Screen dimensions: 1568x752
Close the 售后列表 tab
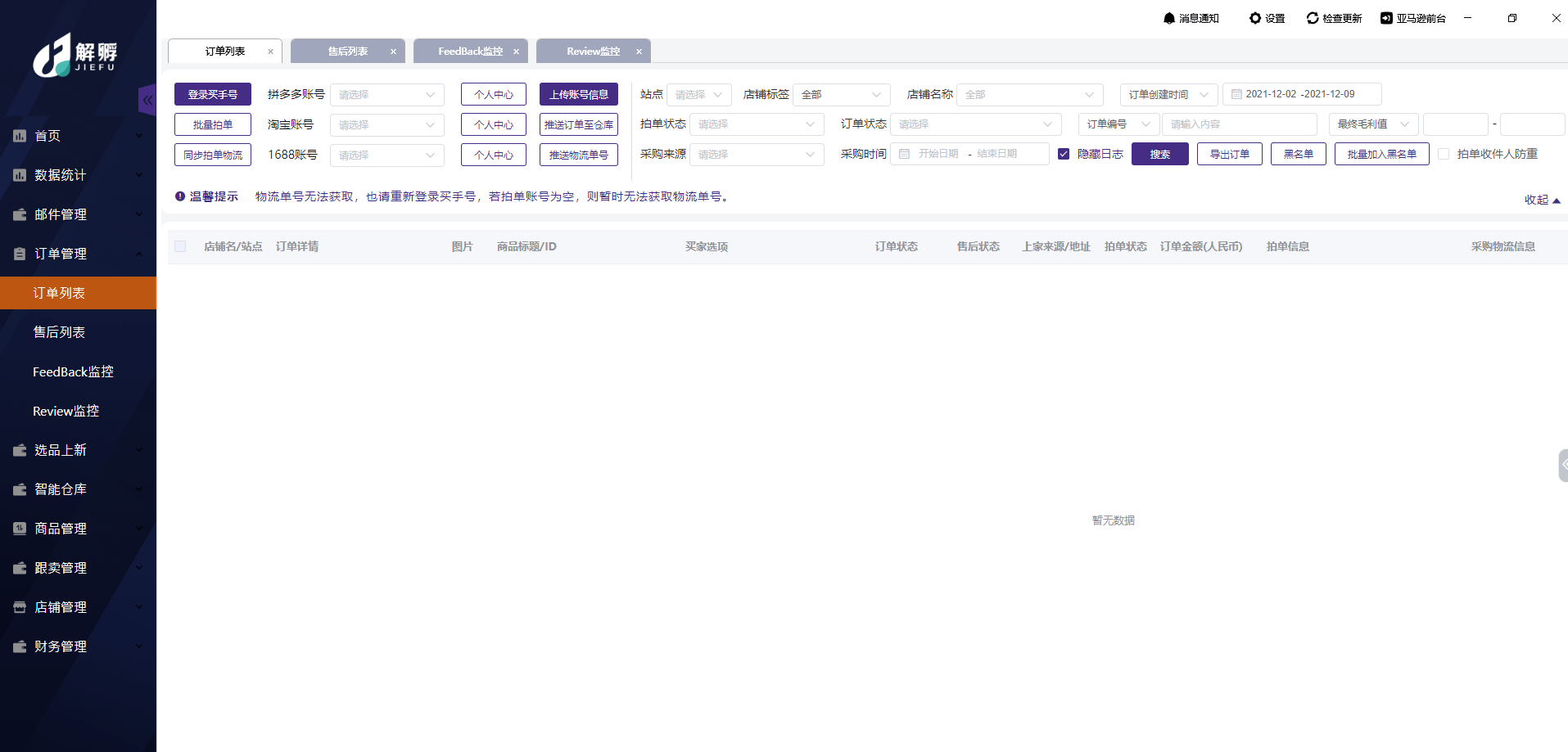[393, 52]
